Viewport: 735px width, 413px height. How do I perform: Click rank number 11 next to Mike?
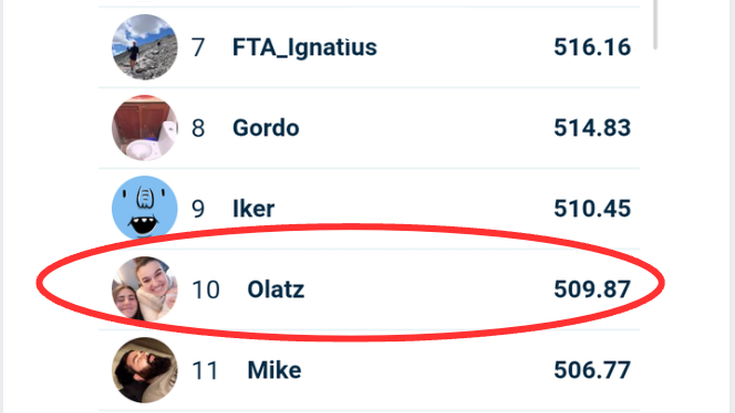(205, 371)
